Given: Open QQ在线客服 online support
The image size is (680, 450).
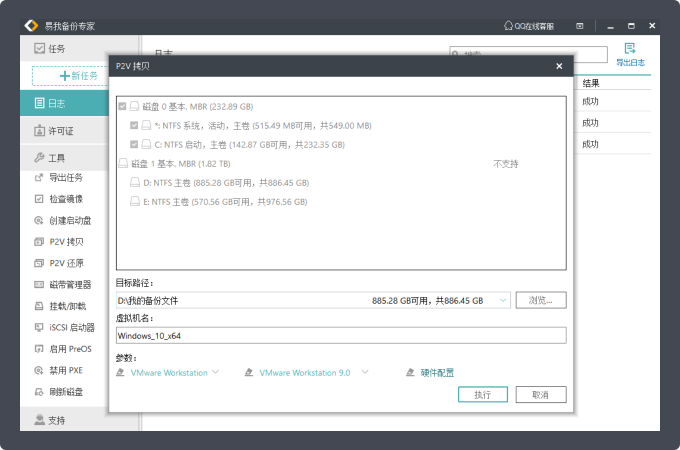Looking at the screenshot, I should click(530, 24).
